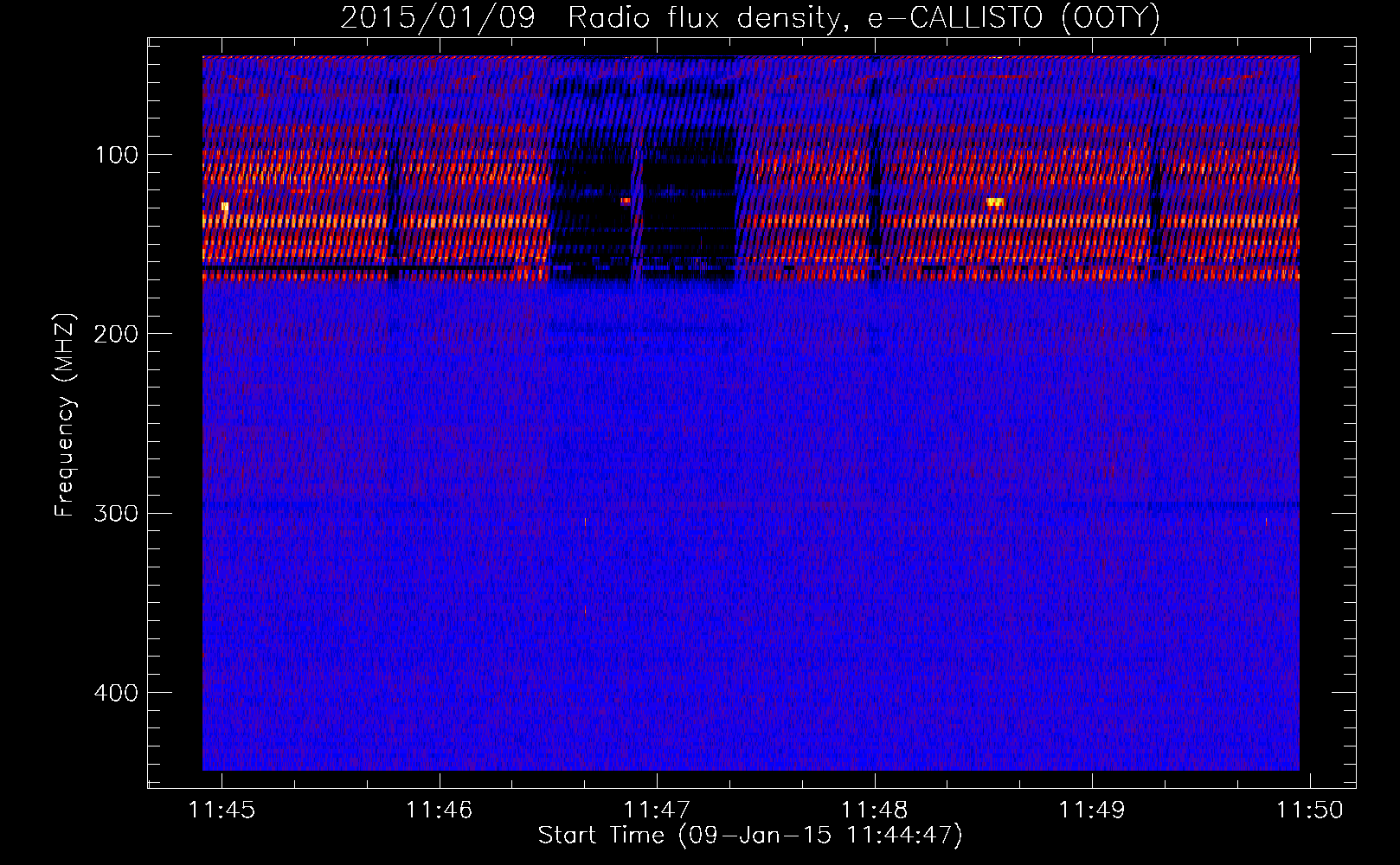
Task: Click the 'Start Time (09-Jan-15 11:44:47)' axis label
Action: click(750, 836)
